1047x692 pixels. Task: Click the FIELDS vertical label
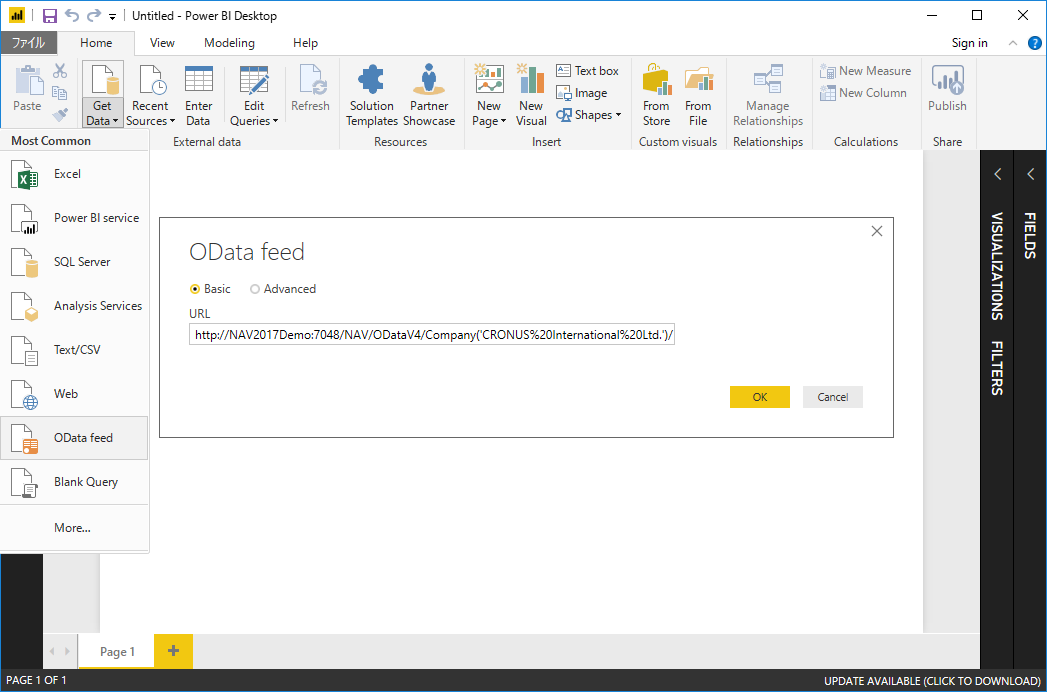tap(1030, 236)
